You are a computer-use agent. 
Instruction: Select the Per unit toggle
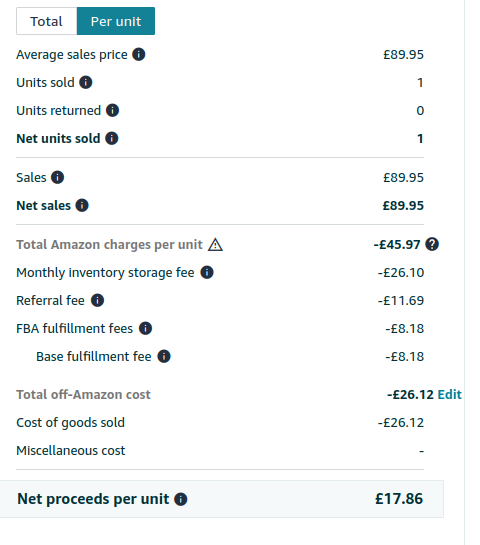coord(116,21)
